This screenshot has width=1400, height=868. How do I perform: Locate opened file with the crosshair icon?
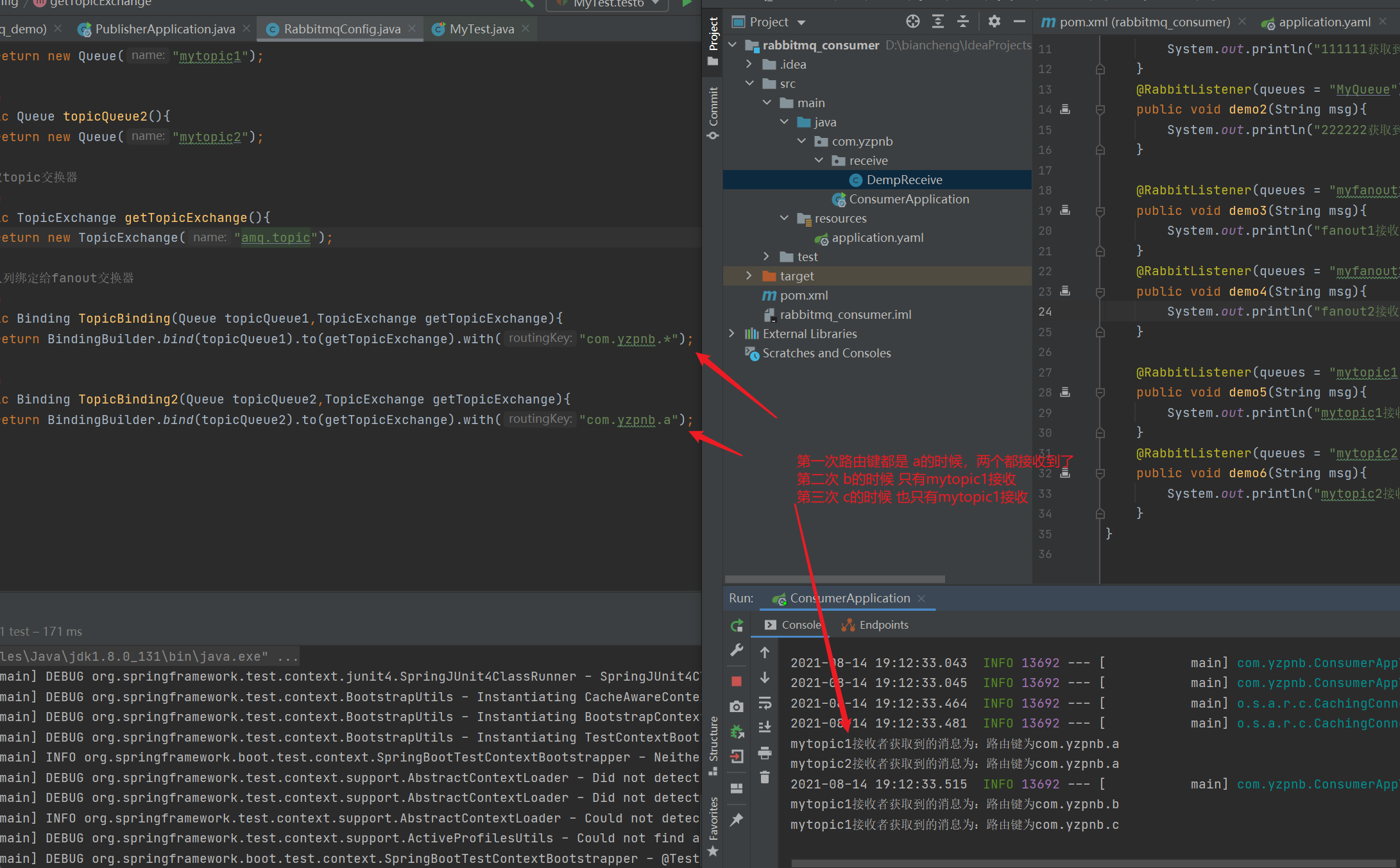913,22
